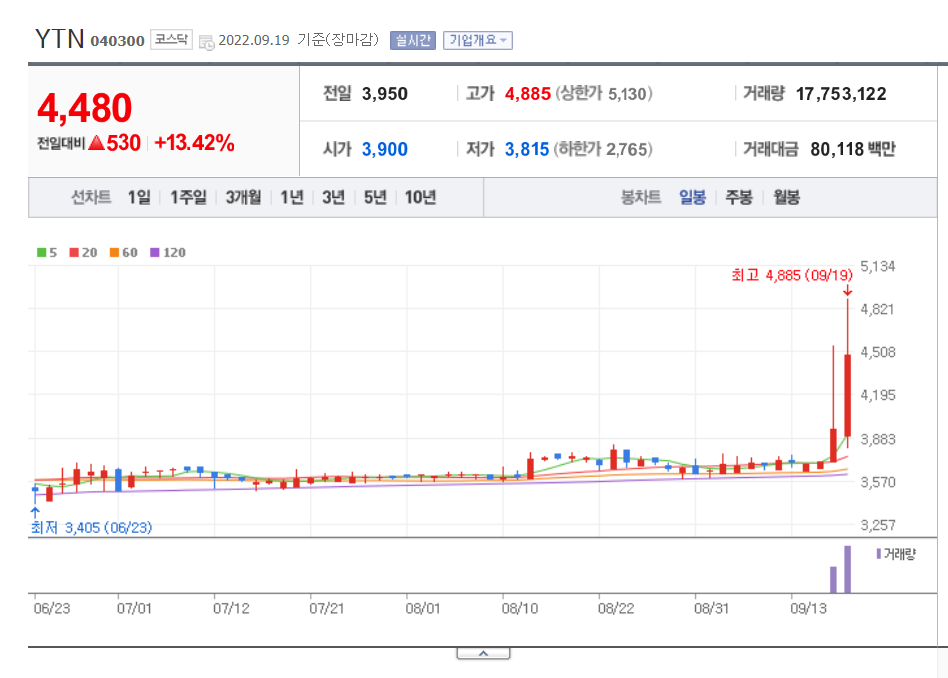This screenshot has height=678, width=948.
Task: Click the red 20-day moving average swatch
Action: (x=74, y=252)
